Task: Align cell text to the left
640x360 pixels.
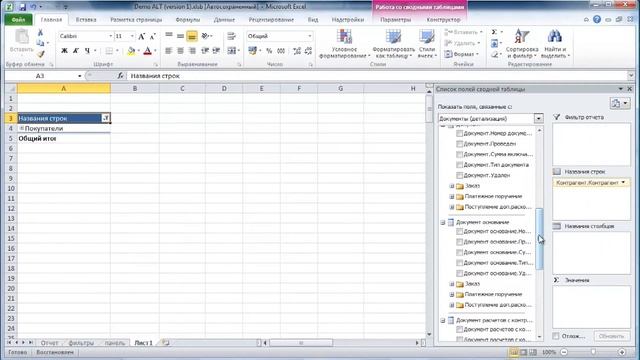Action: pos(168,51)
